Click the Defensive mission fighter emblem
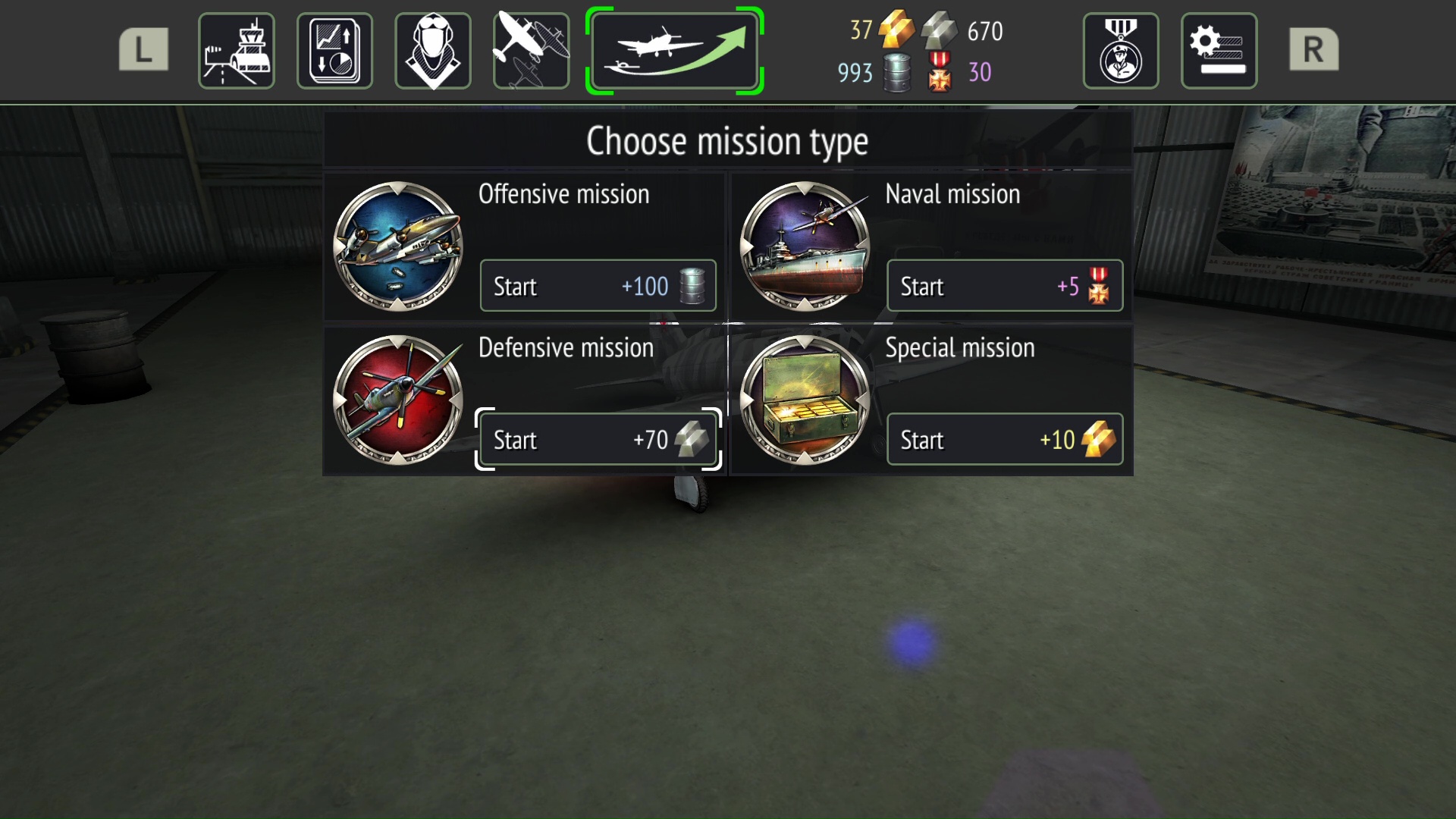This screenshot has width=1456, height=819. 398,400
